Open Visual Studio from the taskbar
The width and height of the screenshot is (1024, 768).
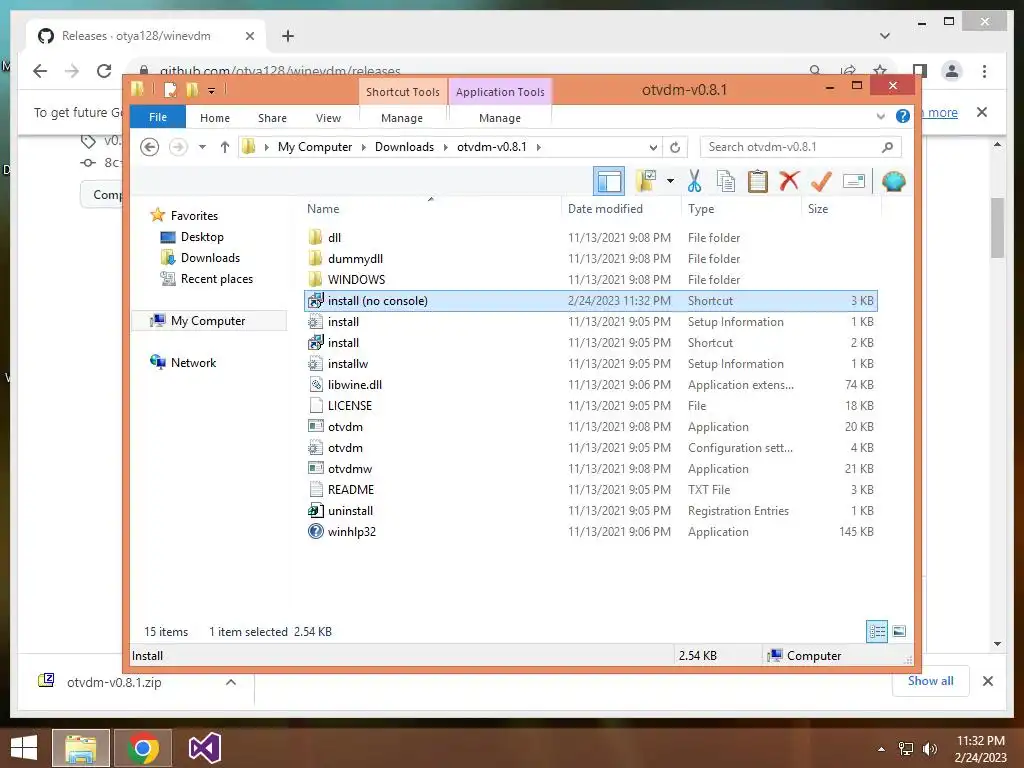(204, 748)
